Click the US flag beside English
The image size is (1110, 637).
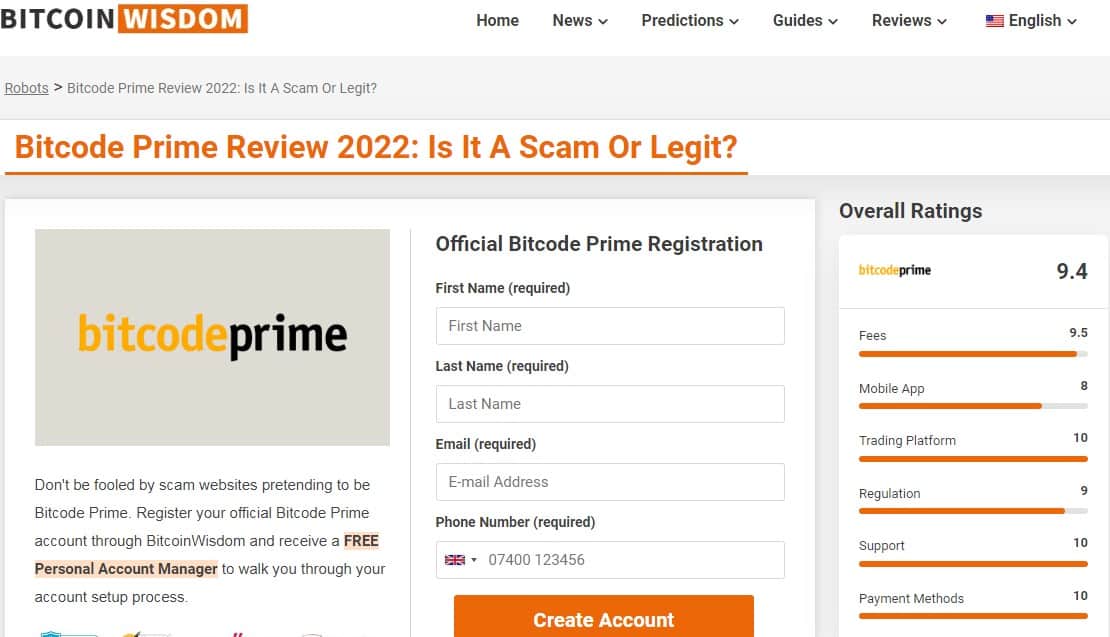[993, 20]
